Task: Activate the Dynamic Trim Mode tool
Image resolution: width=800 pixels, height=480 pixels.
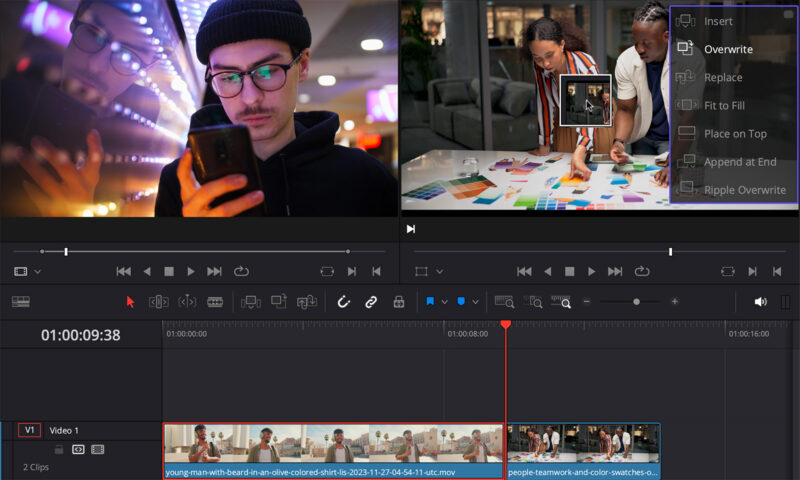Action: pyautogui.click(x=187, y=302)
